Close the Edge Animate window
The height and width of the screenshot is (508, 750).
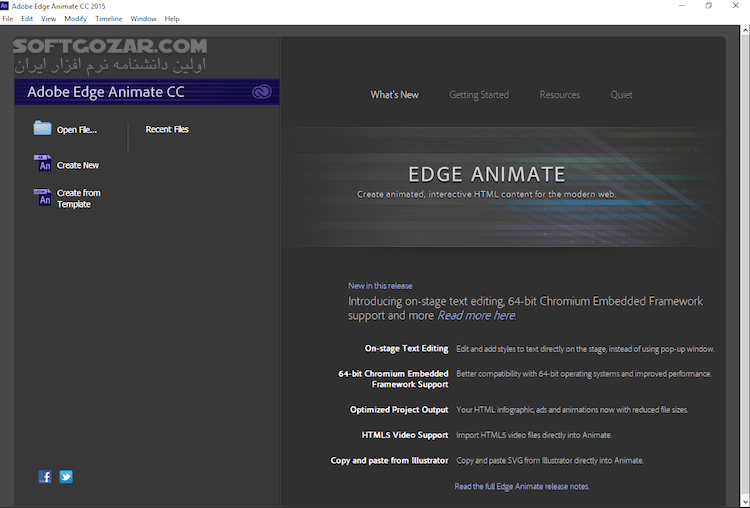(736, 6)
